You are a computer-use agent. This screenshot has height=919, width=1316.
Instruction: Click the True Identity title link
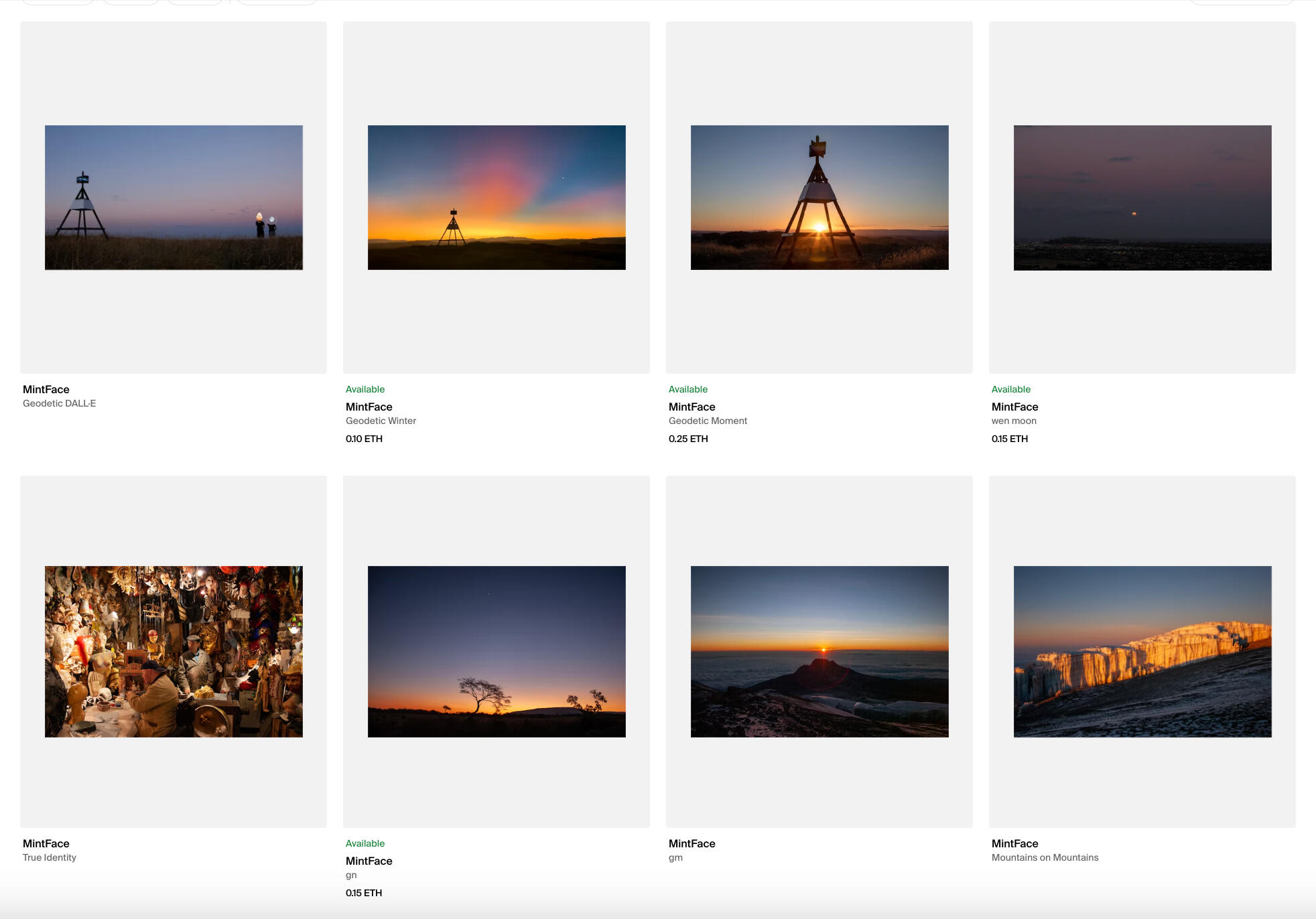(x=50, y=857)
